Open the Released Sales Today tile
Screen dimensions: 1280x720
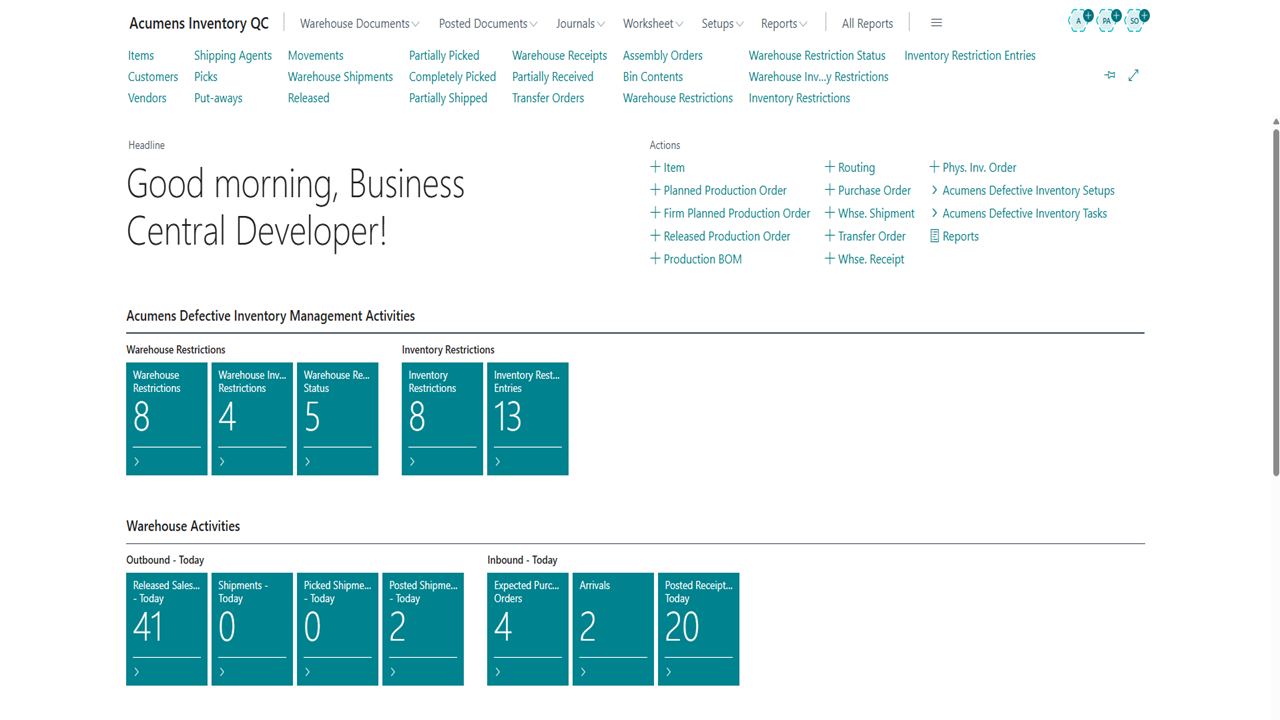pyautogui.click(x=167, y=628)
